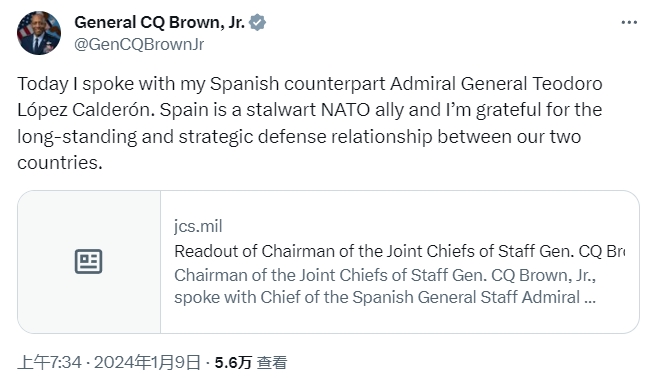
Task: Click the word NATO in the tweet
Action: [x=345, y=110]
